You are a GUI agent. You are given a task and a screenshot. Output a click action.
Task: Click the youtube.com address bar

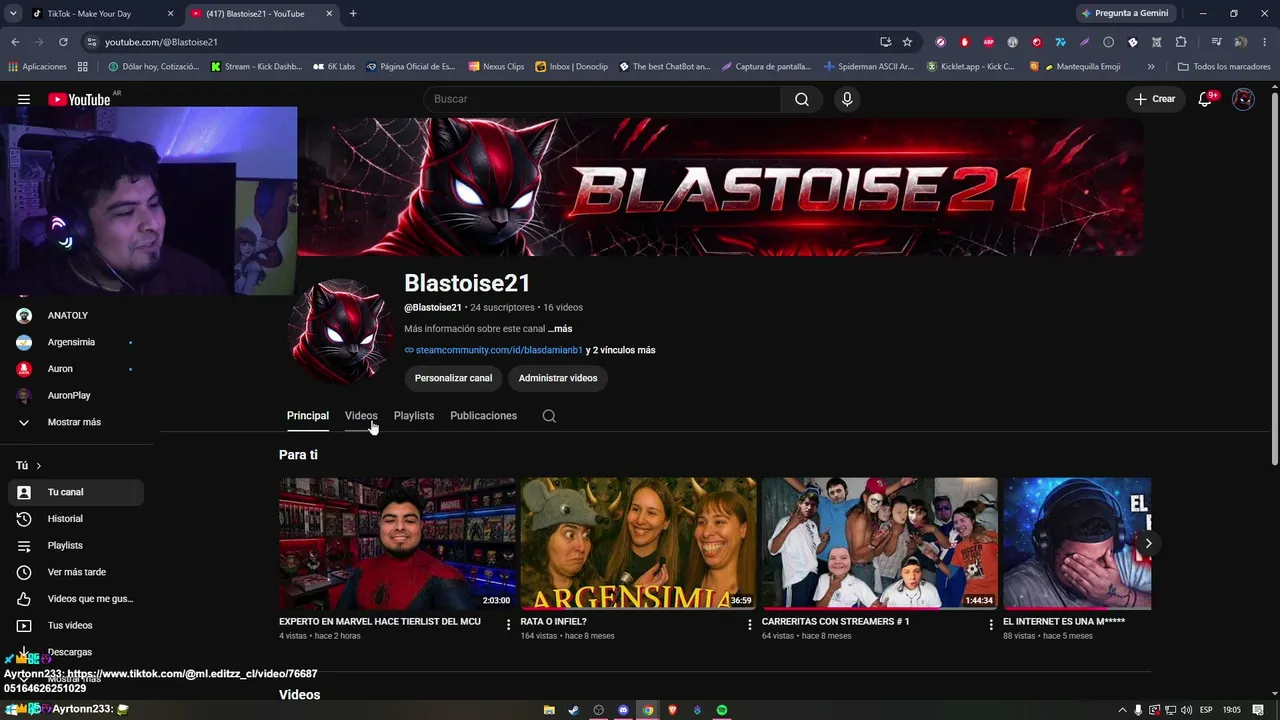point(480,42)
